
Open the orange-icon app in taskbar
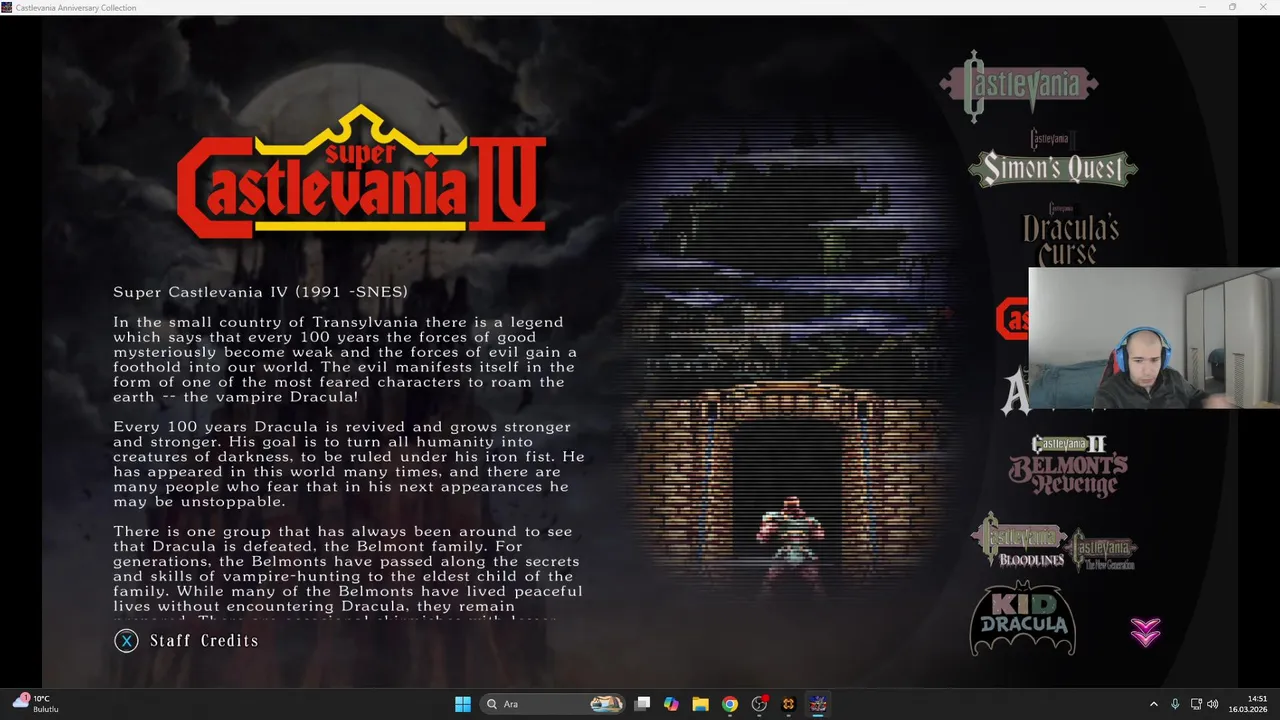[788, 704]
